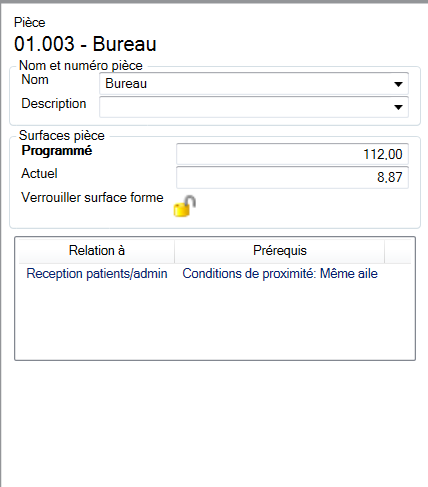Click the Actuel label
Viewport: 428px width, 487px height.
[39, 174]
